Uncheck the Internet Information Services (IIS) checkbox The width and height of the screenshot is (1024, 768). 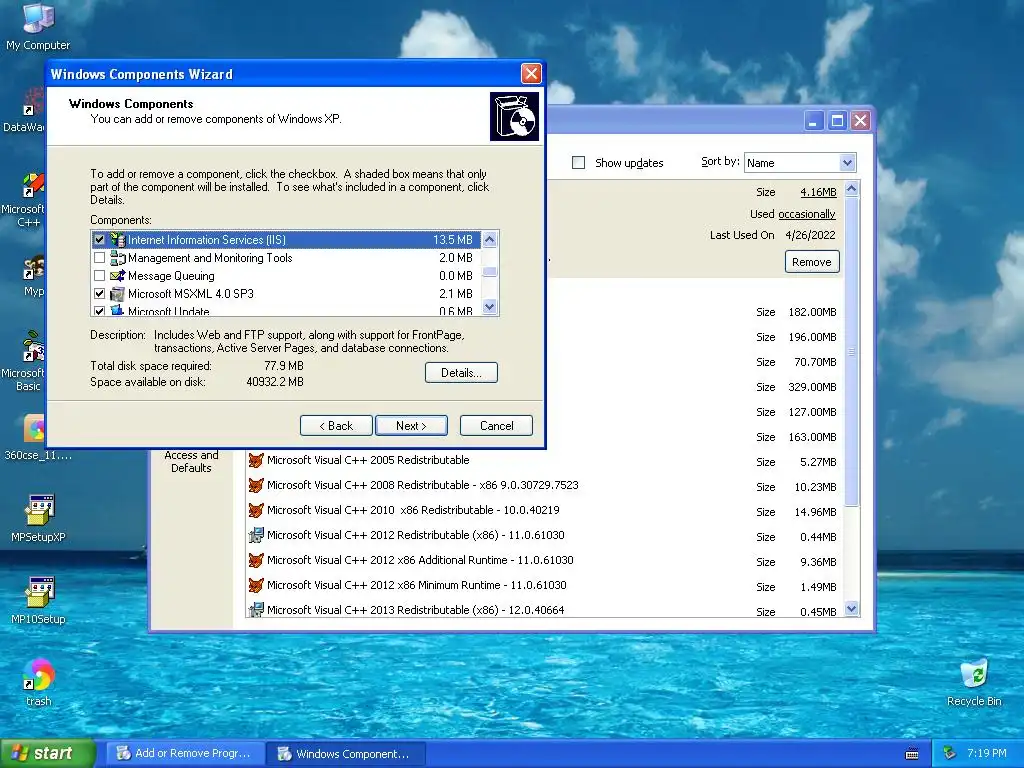tap(99, 240)
